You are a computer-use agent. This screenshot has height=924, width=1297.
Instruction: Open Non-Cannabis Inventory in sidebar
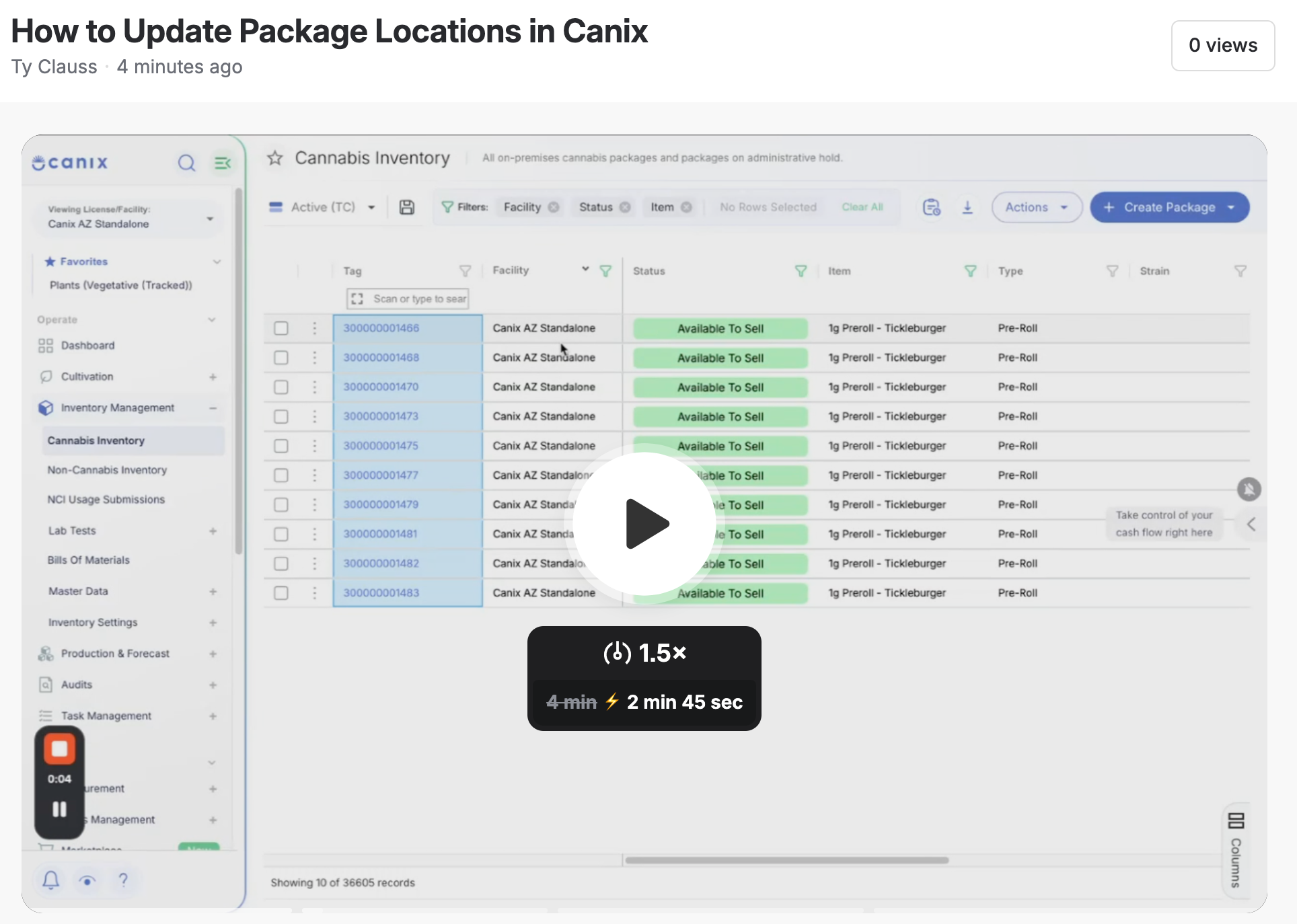click(107, 470)
